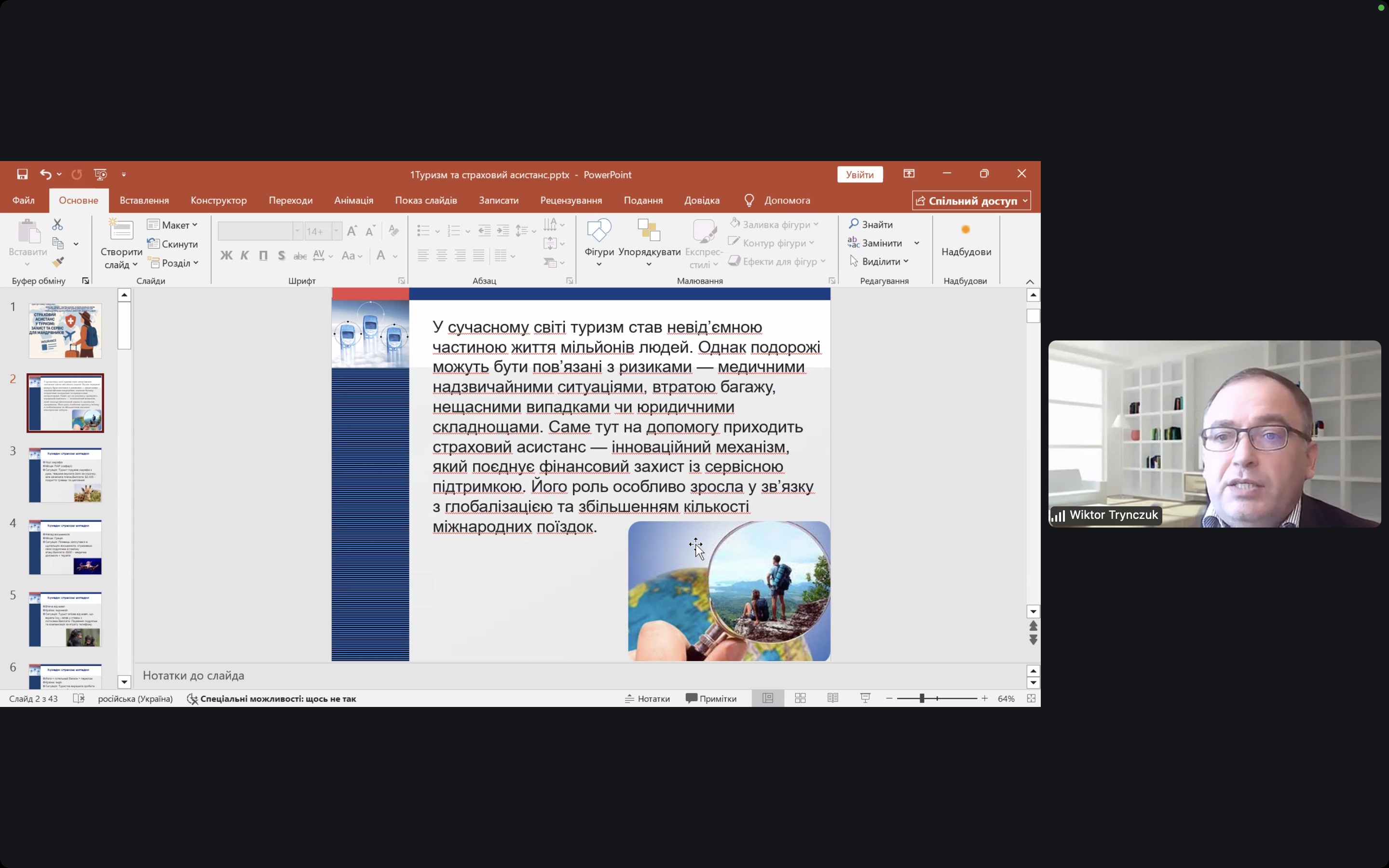
Task: Expand the Виділити select dropdown
Action: coord(880,262)
